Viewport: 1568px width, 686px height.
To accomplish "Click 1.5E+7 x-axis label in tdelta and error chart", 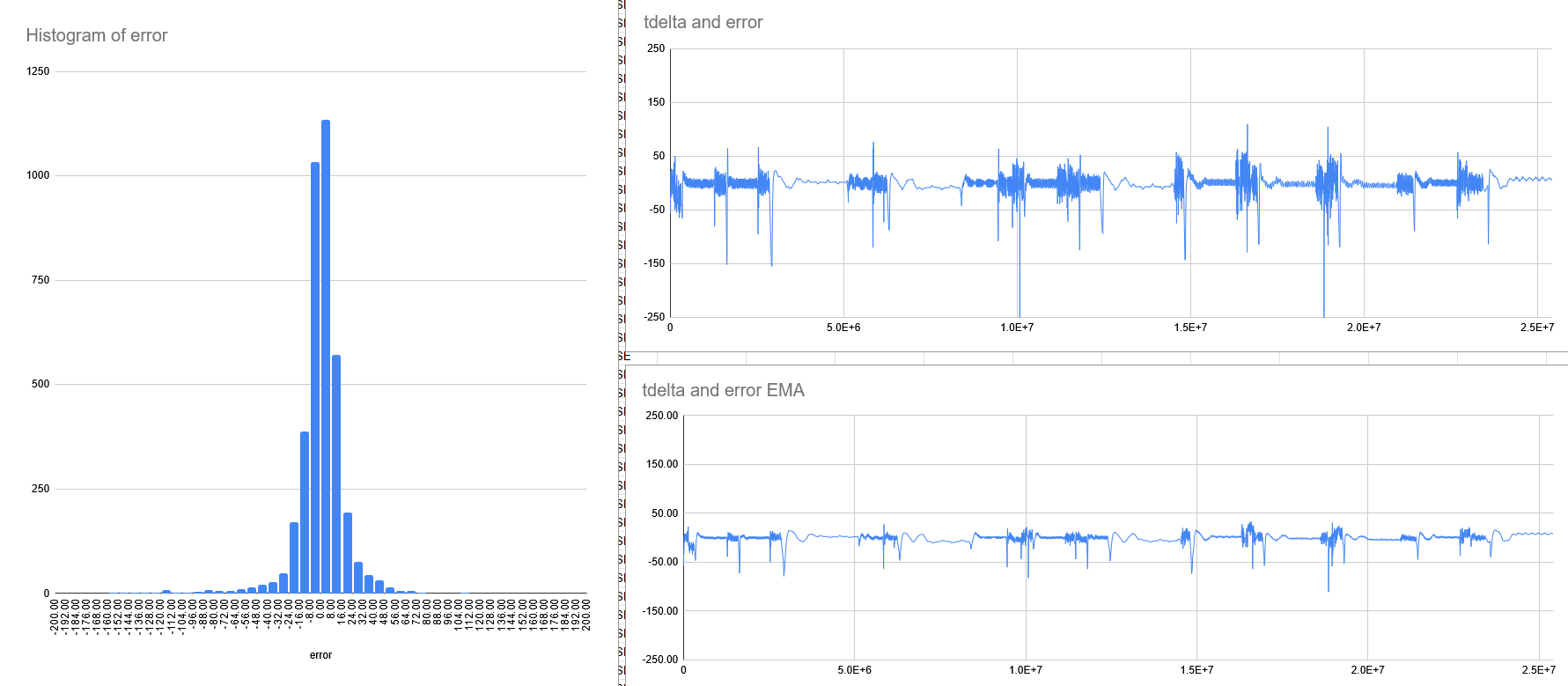I will point(1190,328).
